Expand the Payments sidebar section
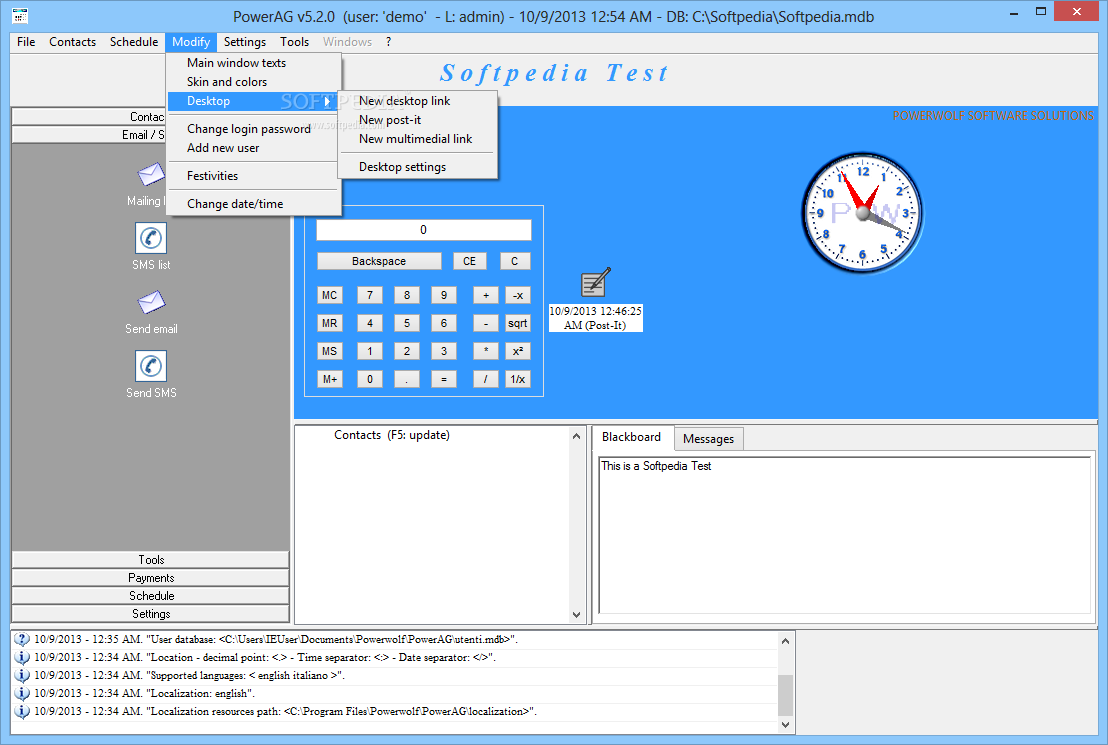 (x=151, y=577)
